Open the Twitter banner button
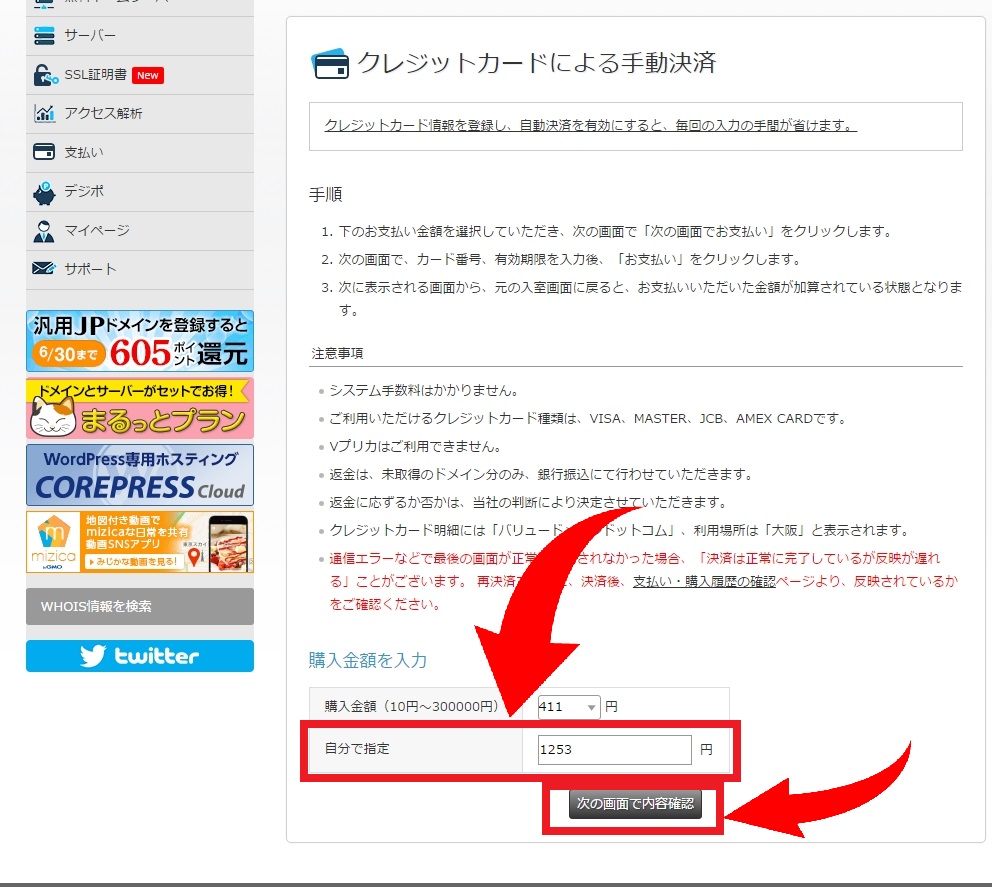Screen dimensions: 992x887 coord(140,656)
